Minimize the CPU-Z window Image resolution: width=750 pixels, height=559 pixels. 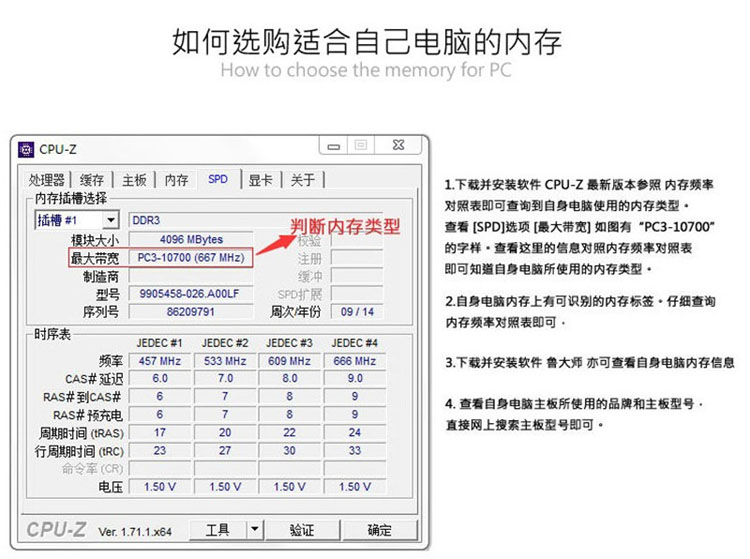pos(333,145)
